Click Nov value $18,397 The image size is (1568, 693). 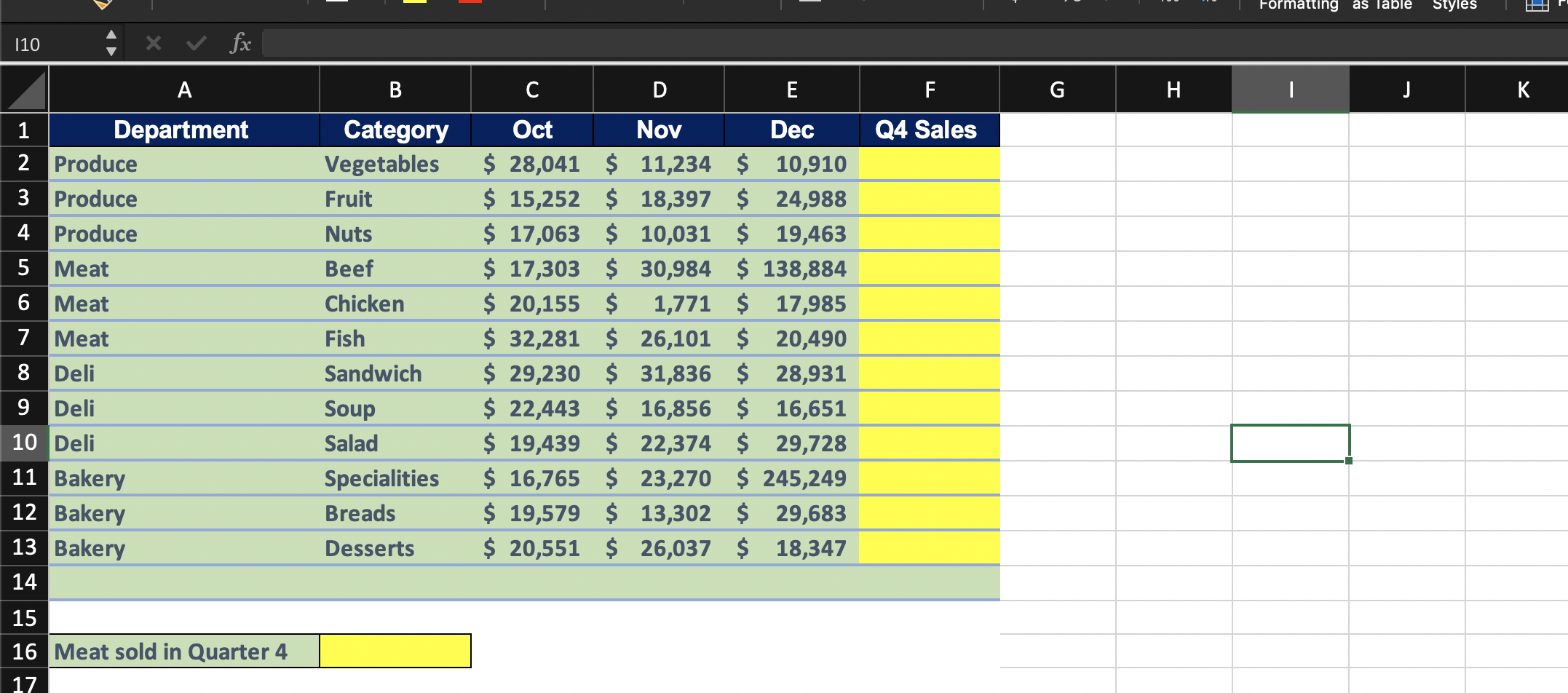pyautogui.click(x=659, y=199)
